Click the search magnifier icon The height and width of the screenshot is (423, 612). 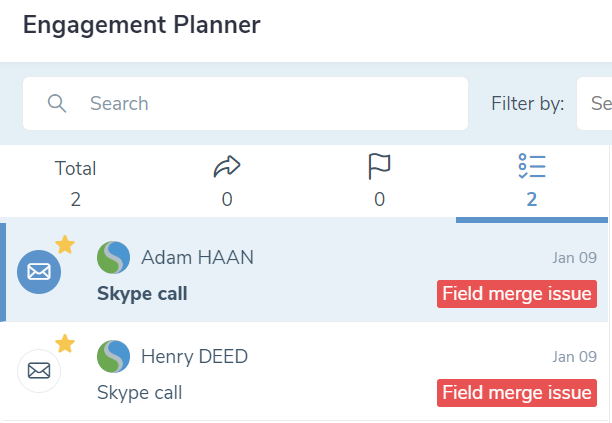57,103
